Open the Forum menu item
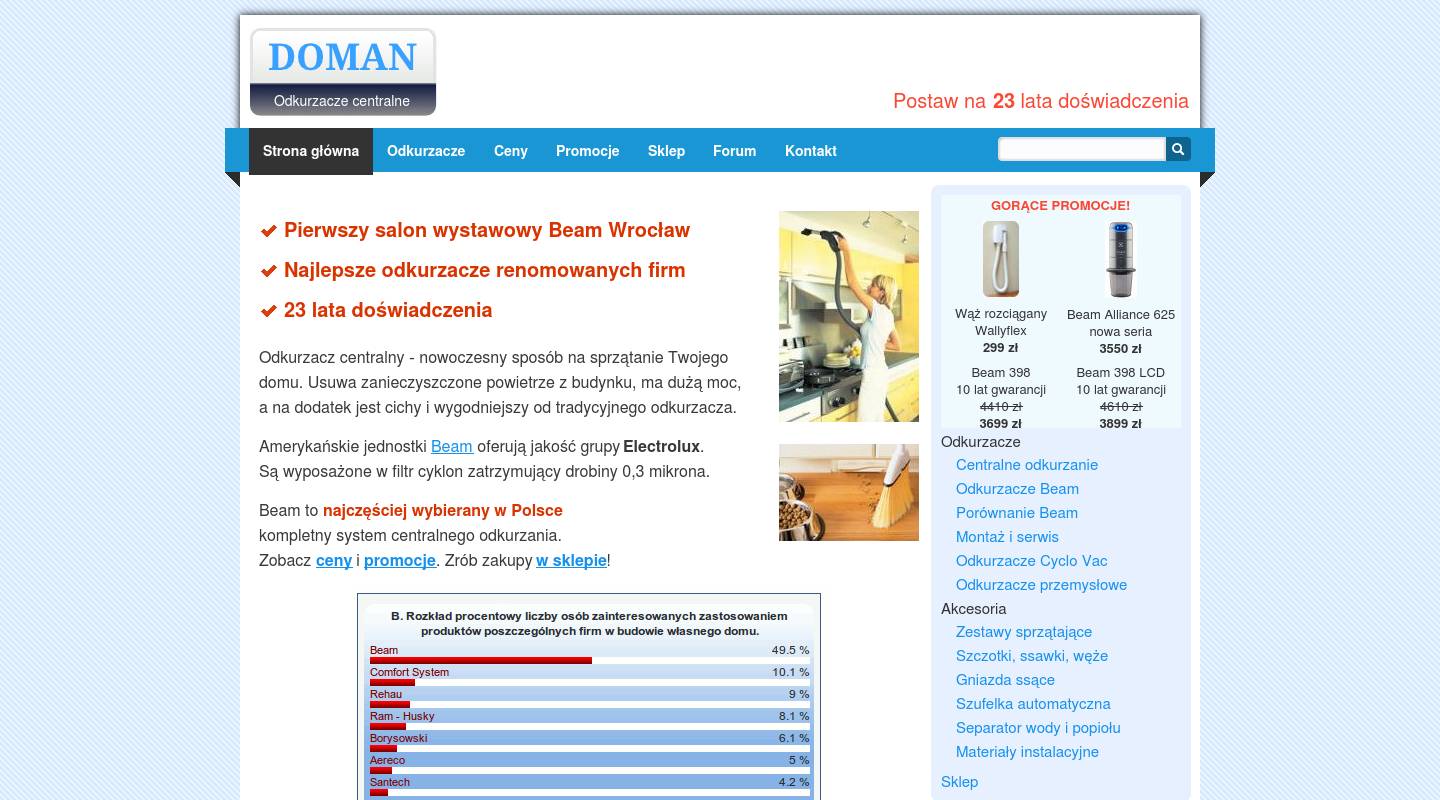This screenshot has height=800, width=1440. (x=735, y=151)
